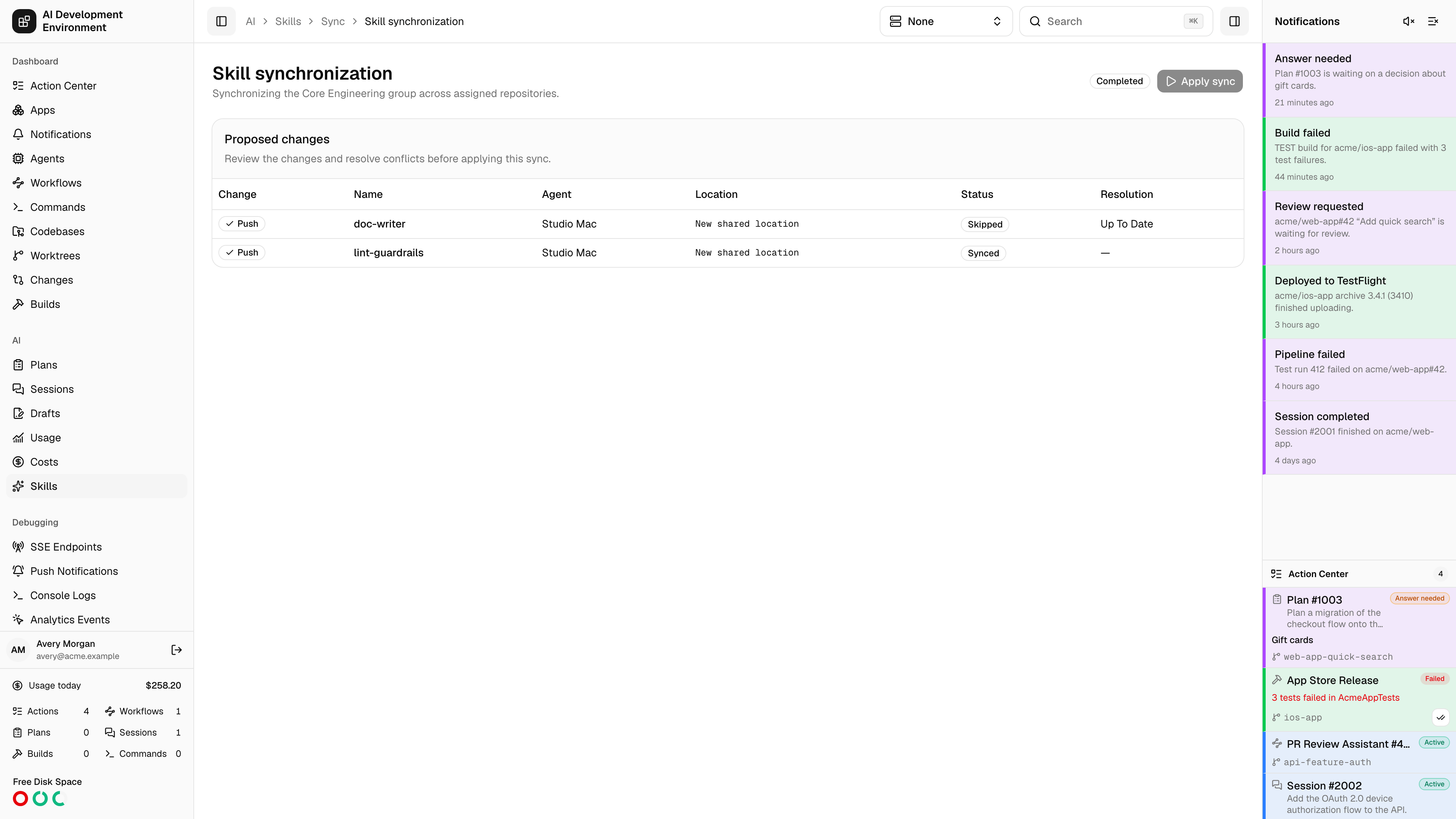Click the AI Development Environment logo
The image size is (1456, 819).
coord(24,22)
